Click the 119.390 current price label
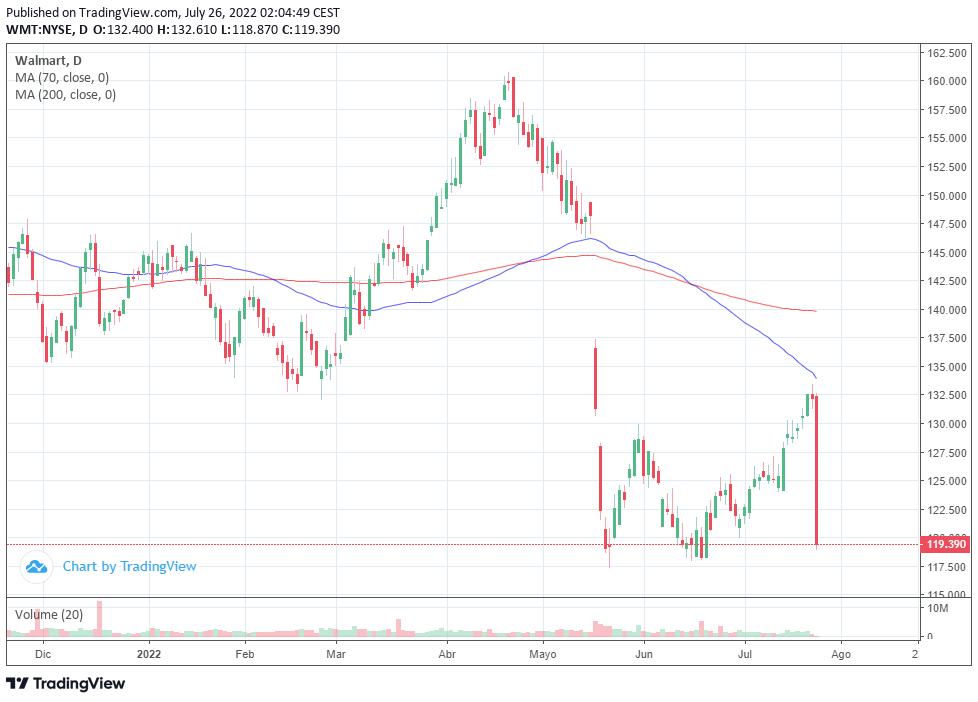The width and height of the screenshot is (978, 702). click(x=946, y=544)
